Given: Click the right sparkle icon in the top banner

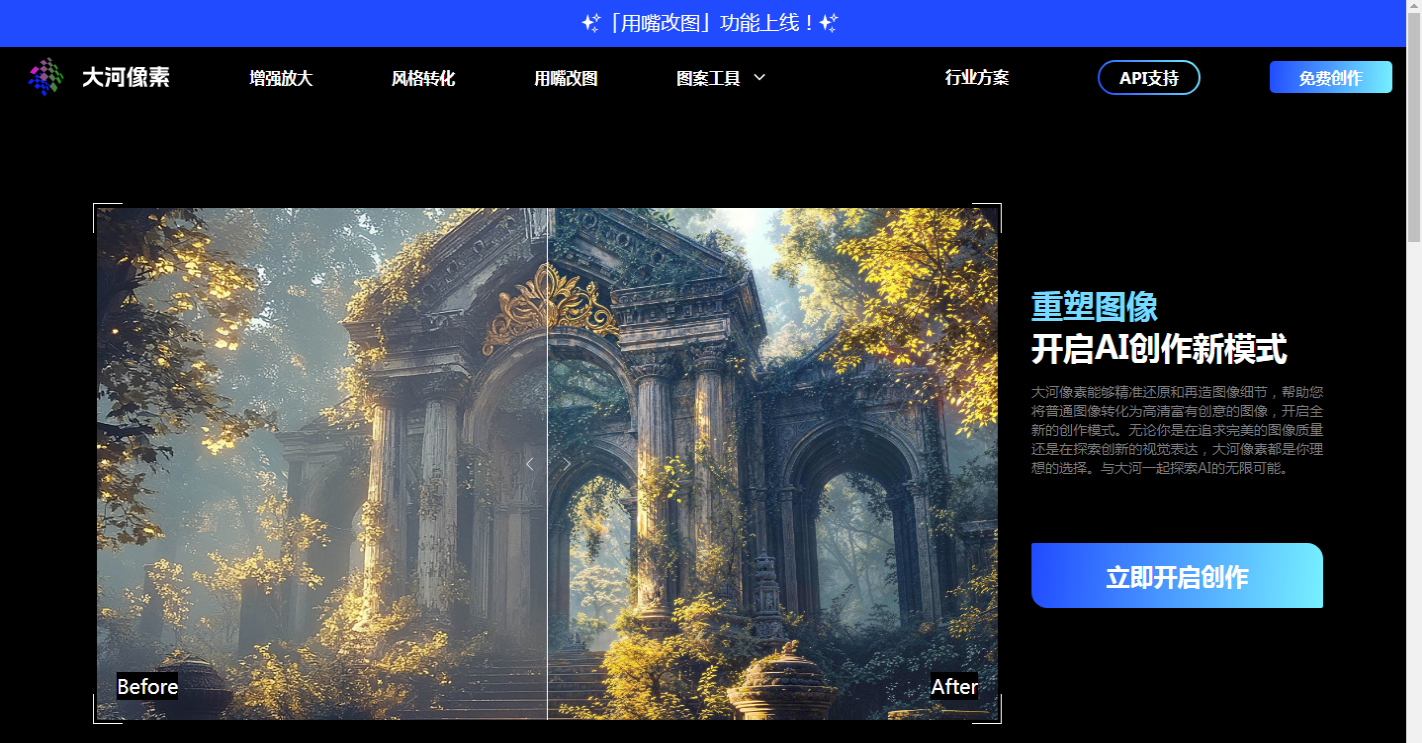Looking at the screenshot, I should click(828, 21).
